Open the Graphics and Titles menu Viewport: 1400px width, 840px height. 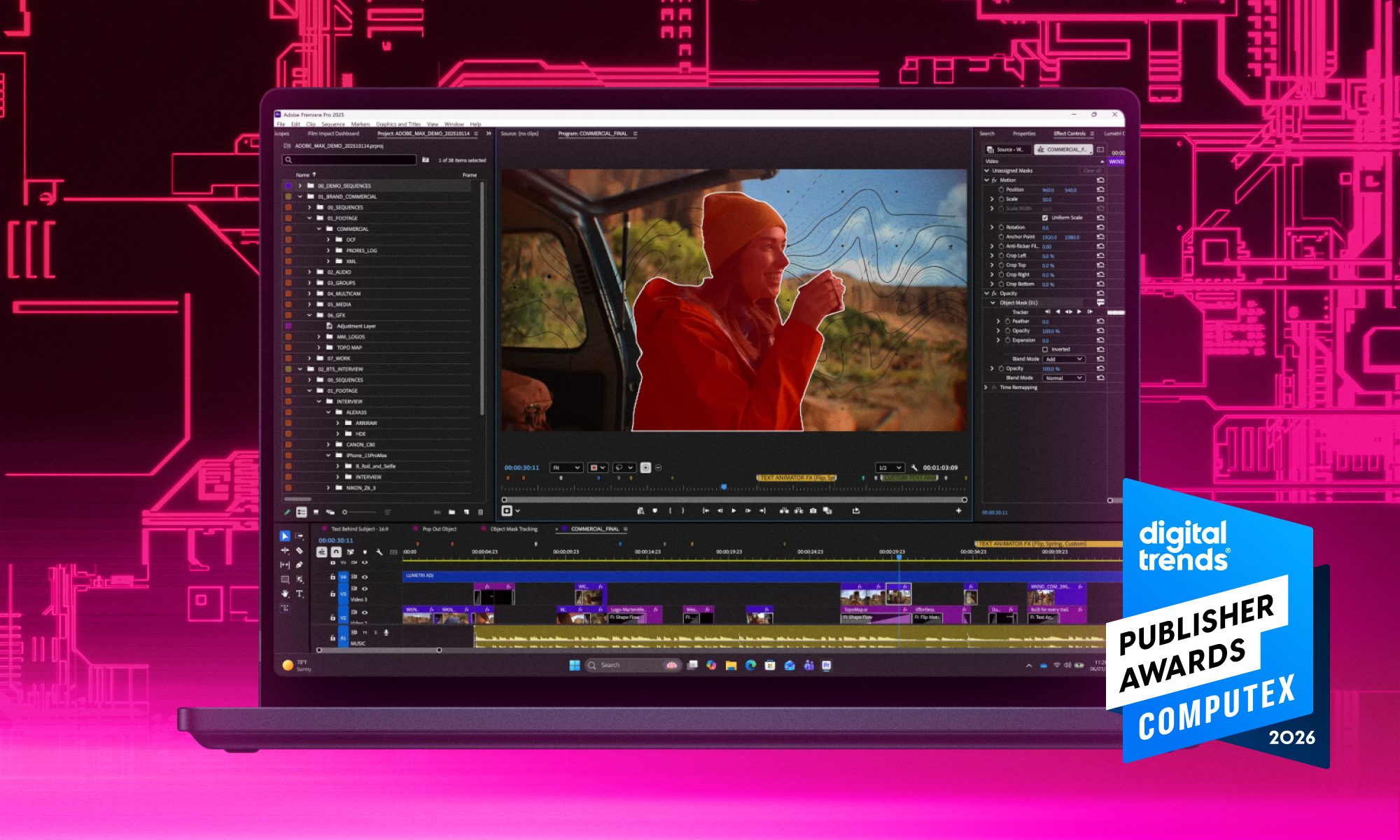[x=398, y=124]
